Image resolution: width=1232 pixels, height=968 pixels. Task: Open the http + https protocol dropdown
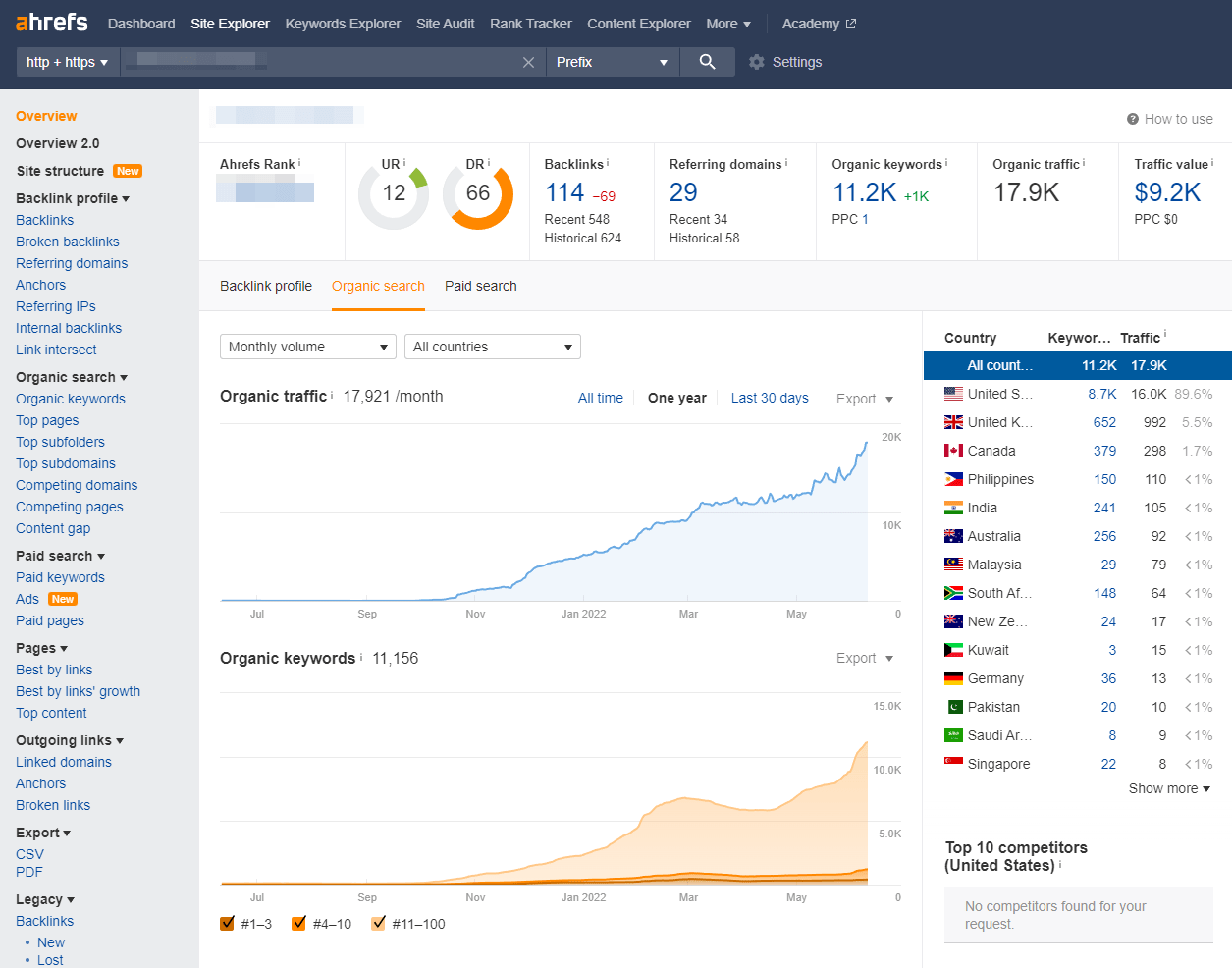68,62
